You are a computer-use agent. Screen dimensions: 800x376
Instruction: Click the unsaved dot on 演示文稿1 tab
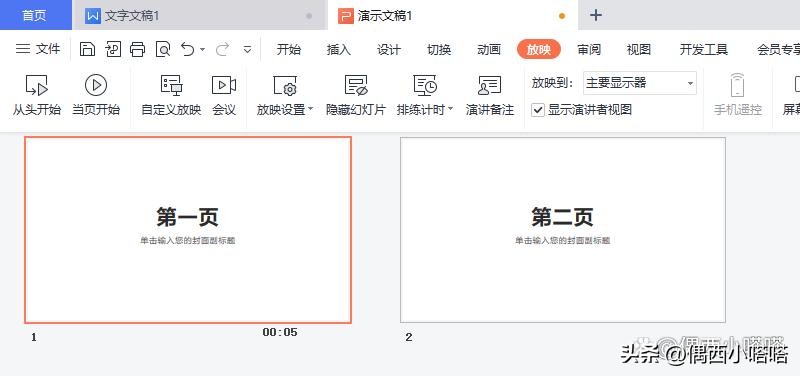coord(562,16)
